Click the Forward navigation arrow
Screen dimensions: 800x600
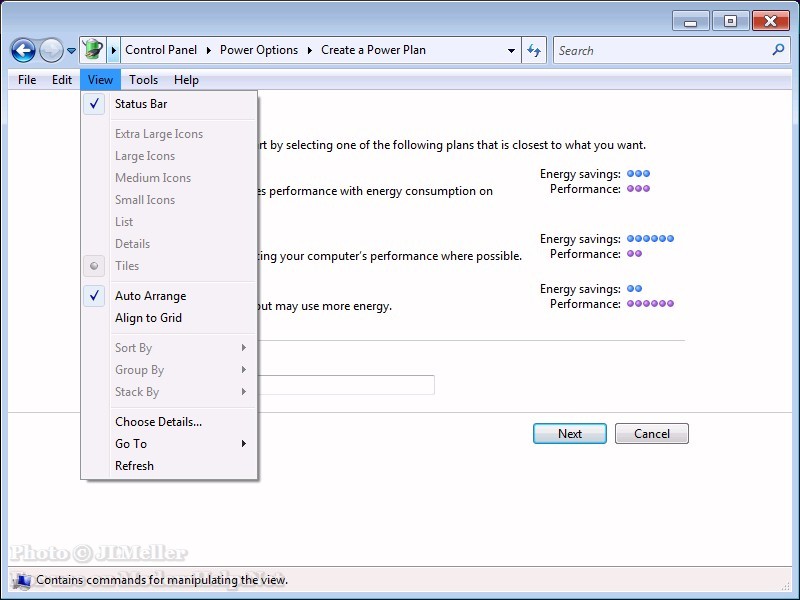[x=51, y=51]
